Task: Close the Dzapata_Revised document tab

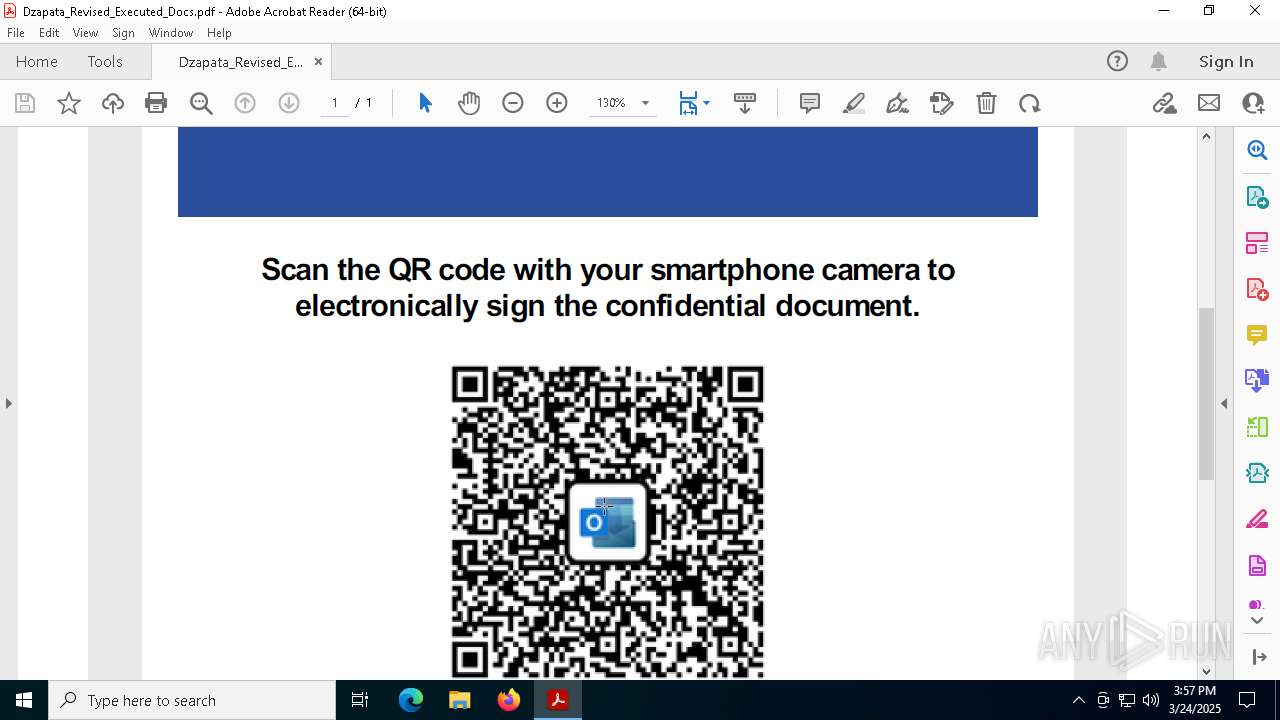Action: [318, 61]
